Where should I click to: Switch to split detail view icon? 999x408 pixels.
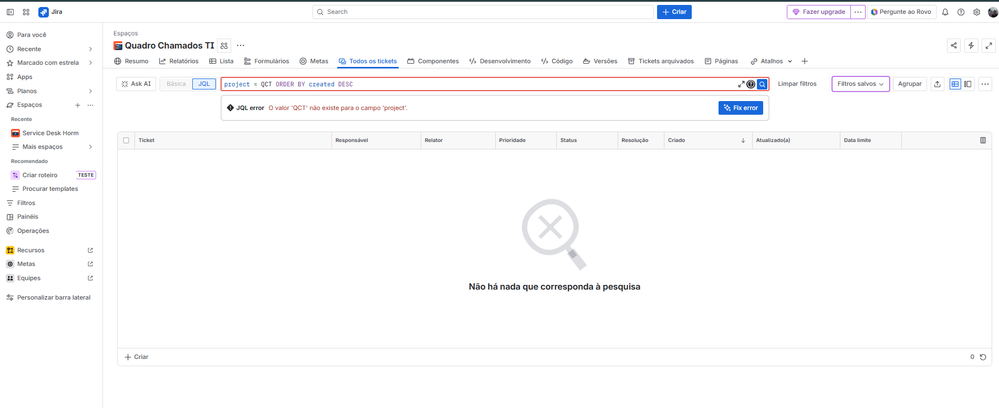968,84
